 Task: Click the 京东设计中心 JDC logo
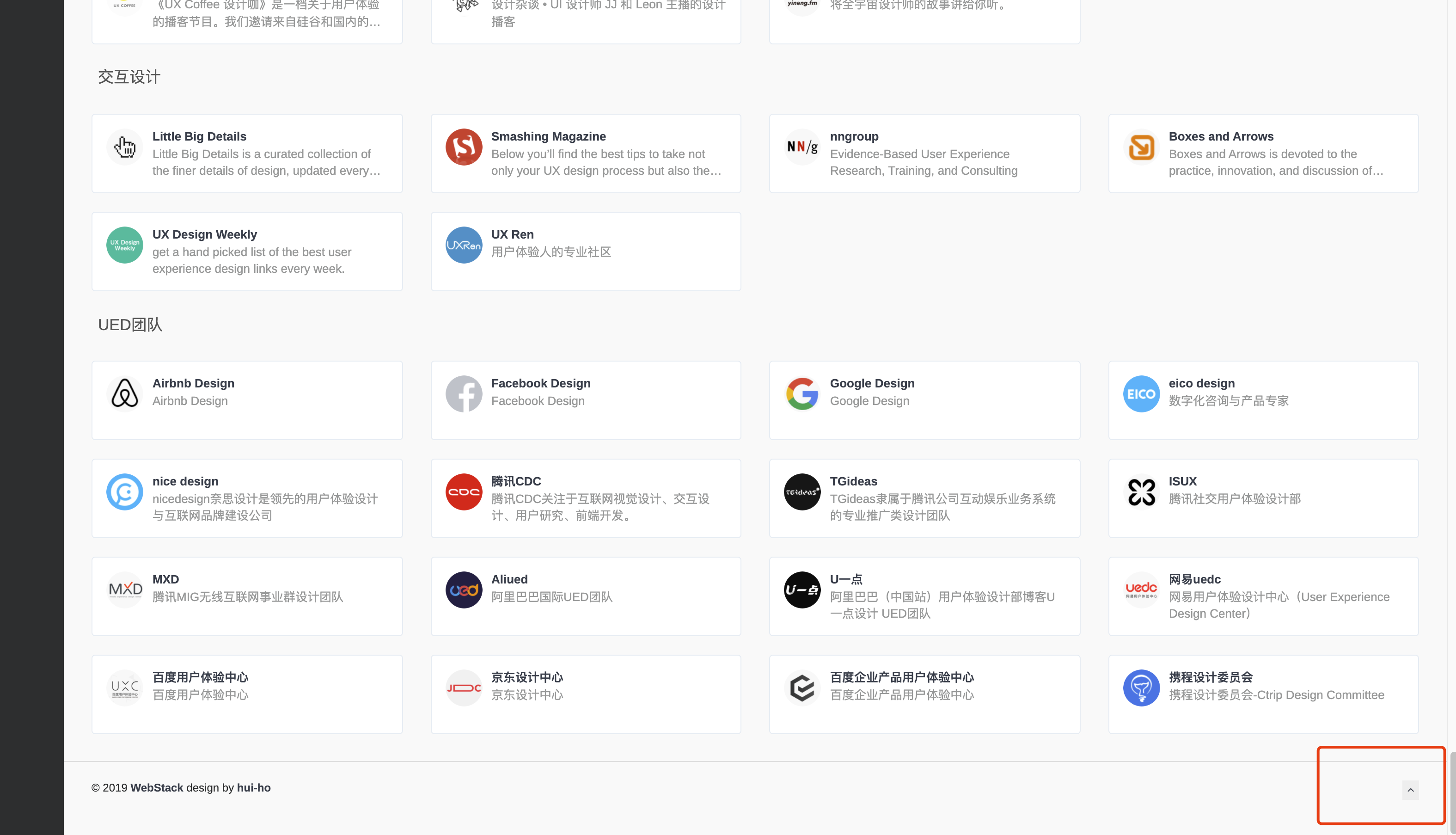[464, 687]
